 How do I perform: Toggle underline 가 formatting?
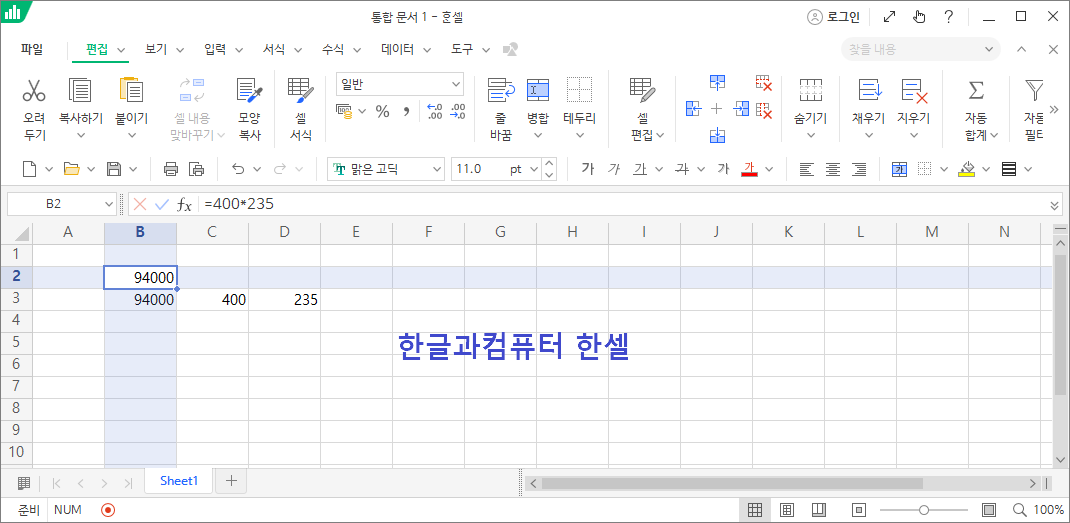[639, 169]
